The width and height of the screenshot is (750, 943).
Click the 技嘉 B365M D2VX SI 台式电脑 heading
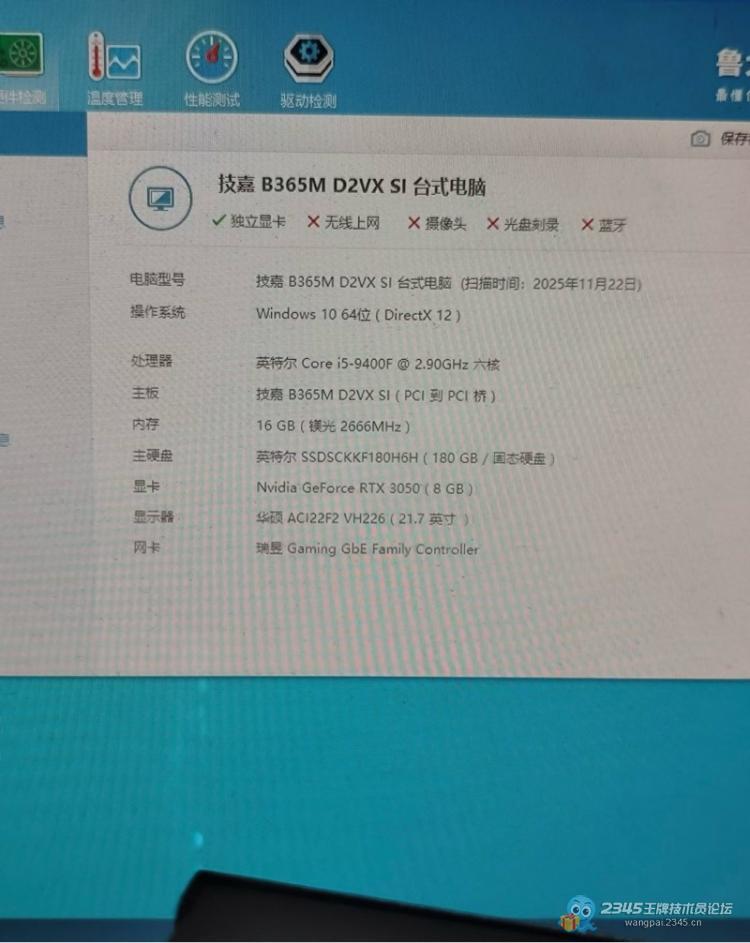[x=352, y=185]
